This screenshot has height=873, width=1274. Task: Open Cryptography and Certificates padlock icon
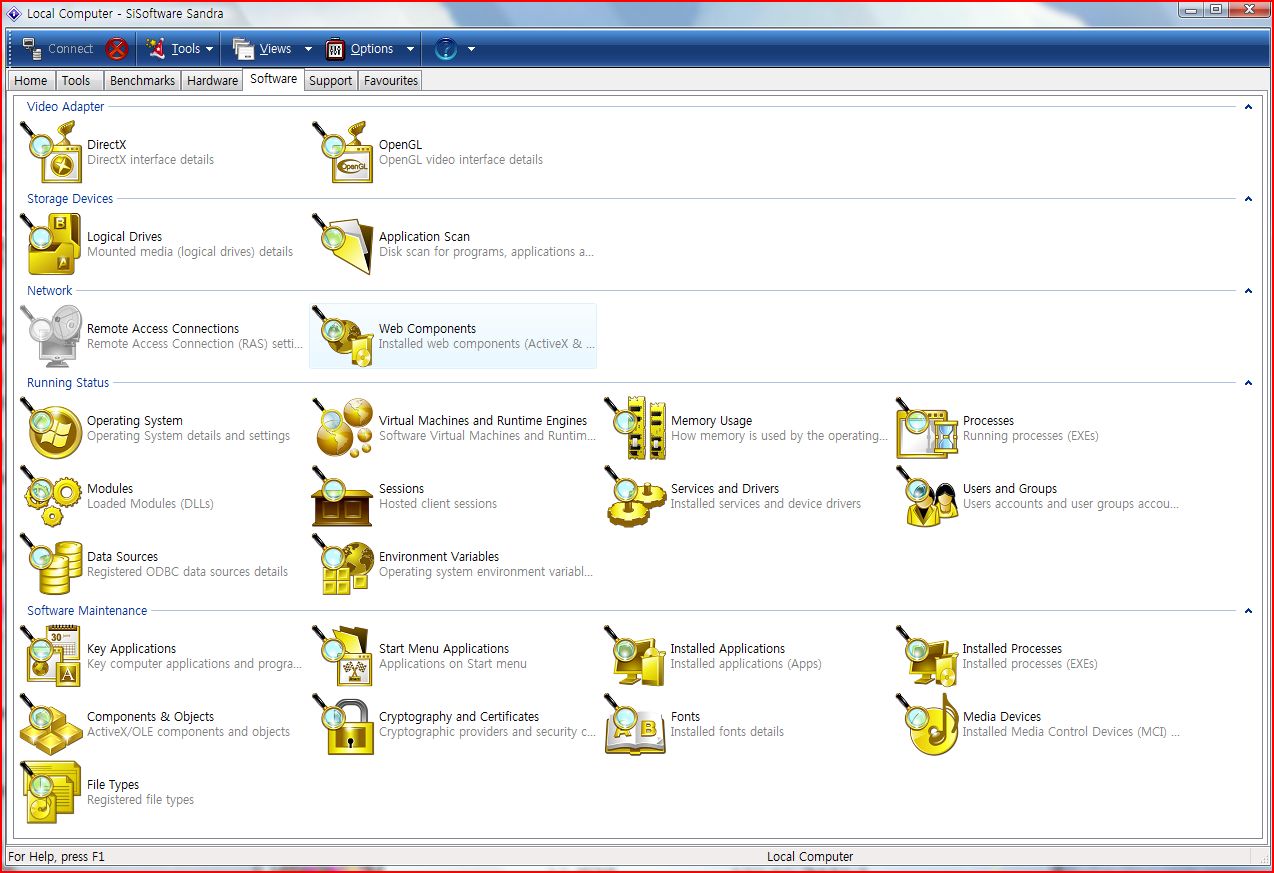343,724
